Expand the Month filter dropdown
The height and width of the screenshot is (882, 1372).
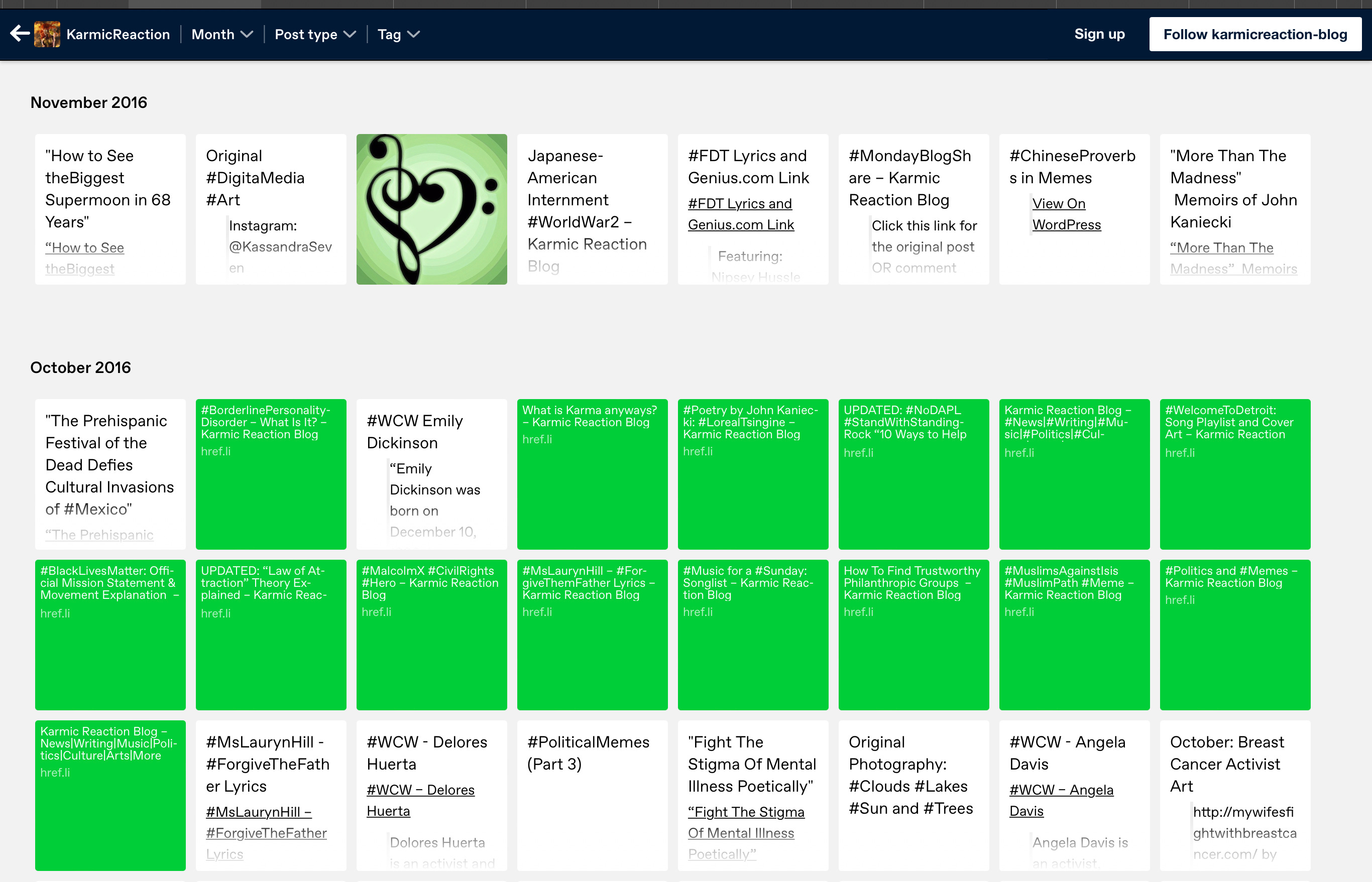tap(221, 34)
